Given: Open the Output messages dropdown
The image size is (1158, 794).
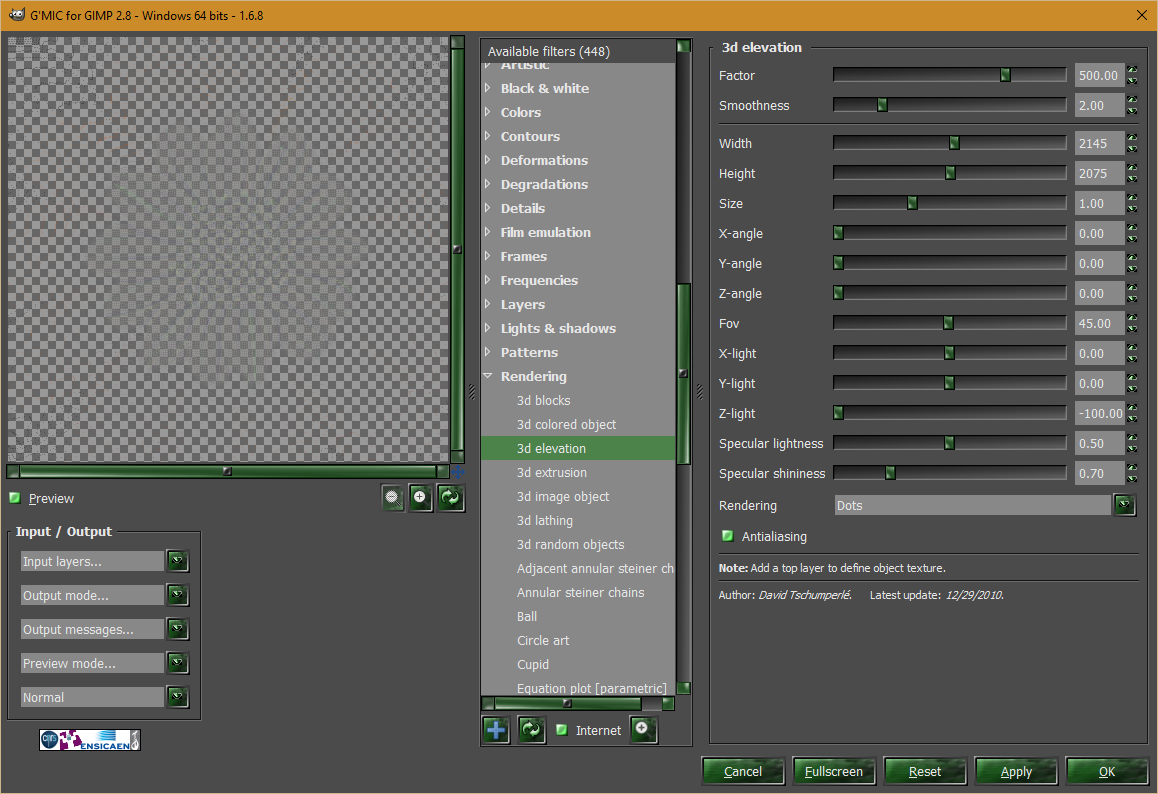Looking at the screenshot, I should 177,629.
